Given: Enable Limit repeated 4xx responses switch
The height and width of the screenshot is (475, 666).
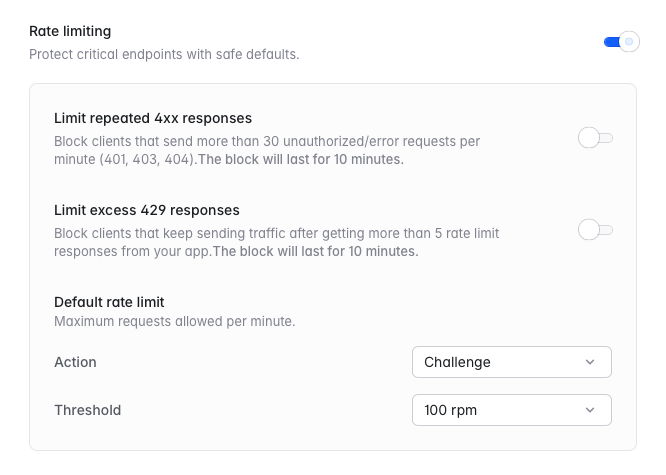Looking at the screenshot, I should point(595,138).
